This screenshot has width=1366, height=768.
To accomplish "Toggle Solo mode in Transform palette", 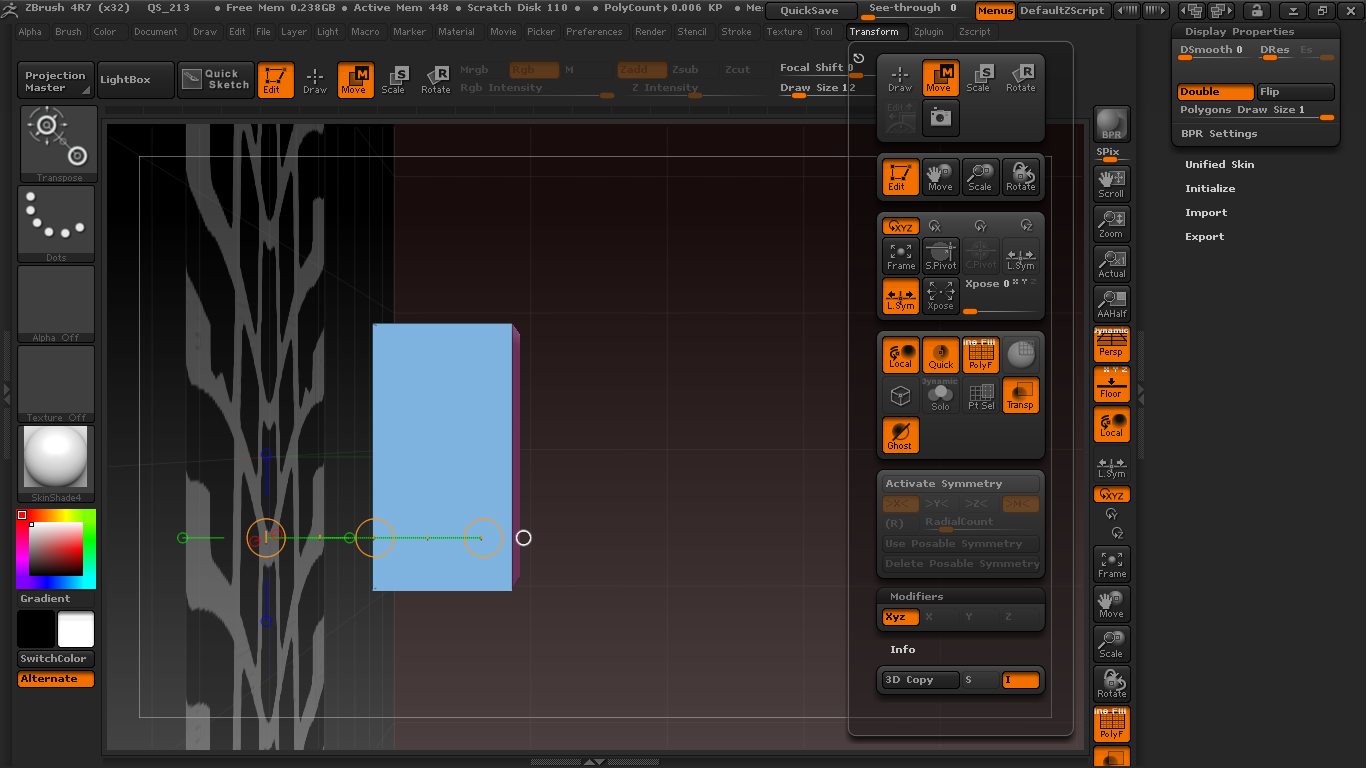I will (940, 395).
